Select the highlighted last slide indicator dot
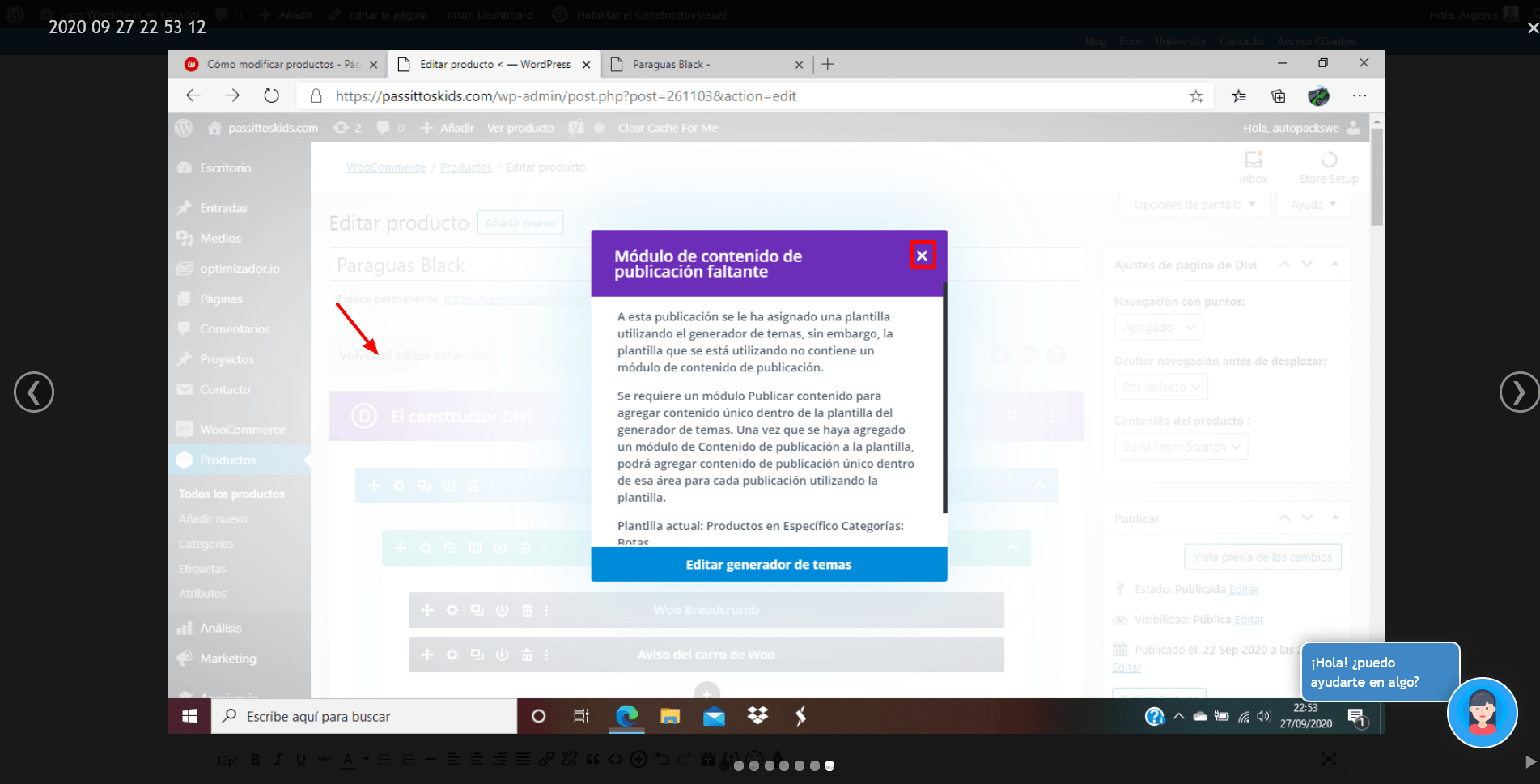The width and height of the screenshot is (1540, 784). pos(829,765)
